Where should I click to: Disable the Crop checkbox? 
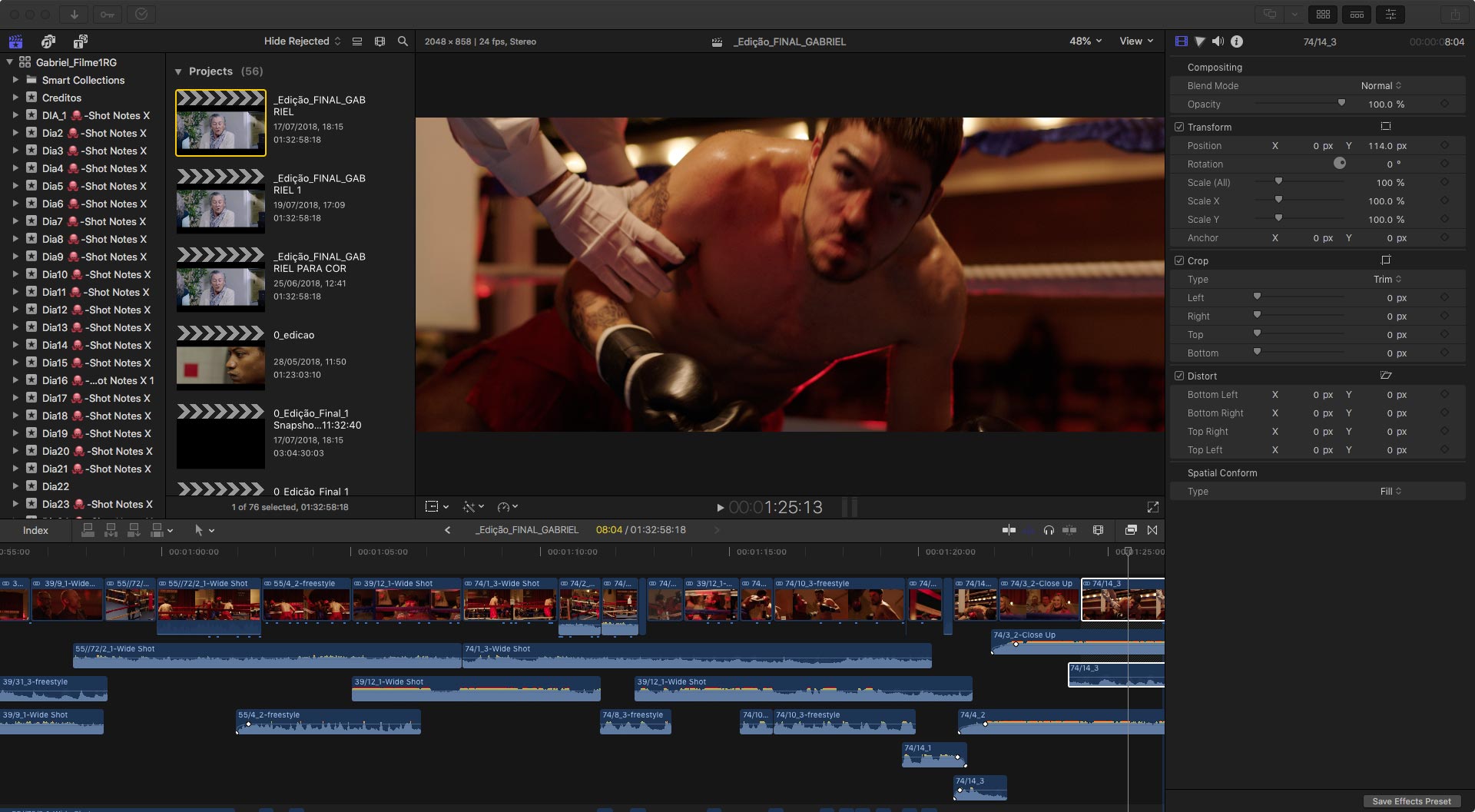1179,260
